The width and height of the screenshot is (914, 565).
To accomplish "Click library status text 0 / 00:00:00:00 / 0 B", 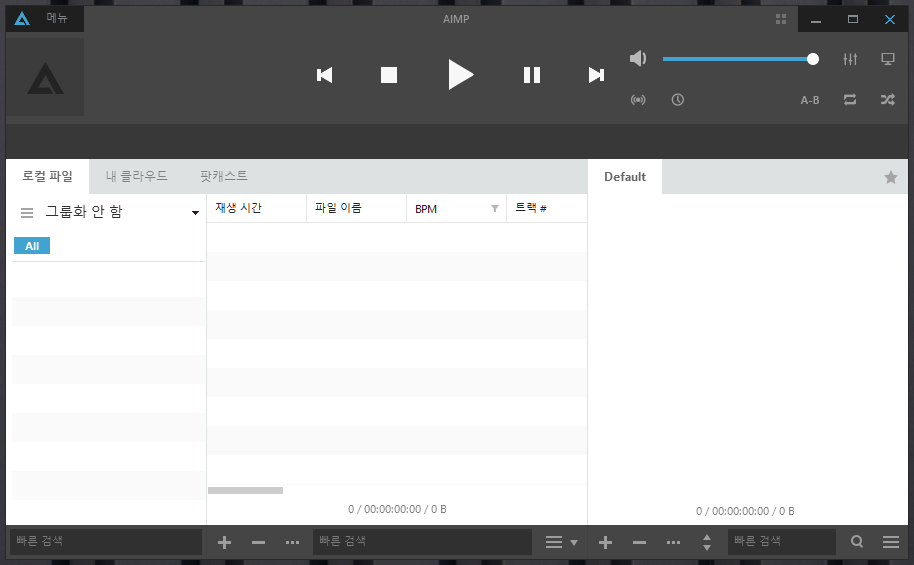I will [397, 509].
